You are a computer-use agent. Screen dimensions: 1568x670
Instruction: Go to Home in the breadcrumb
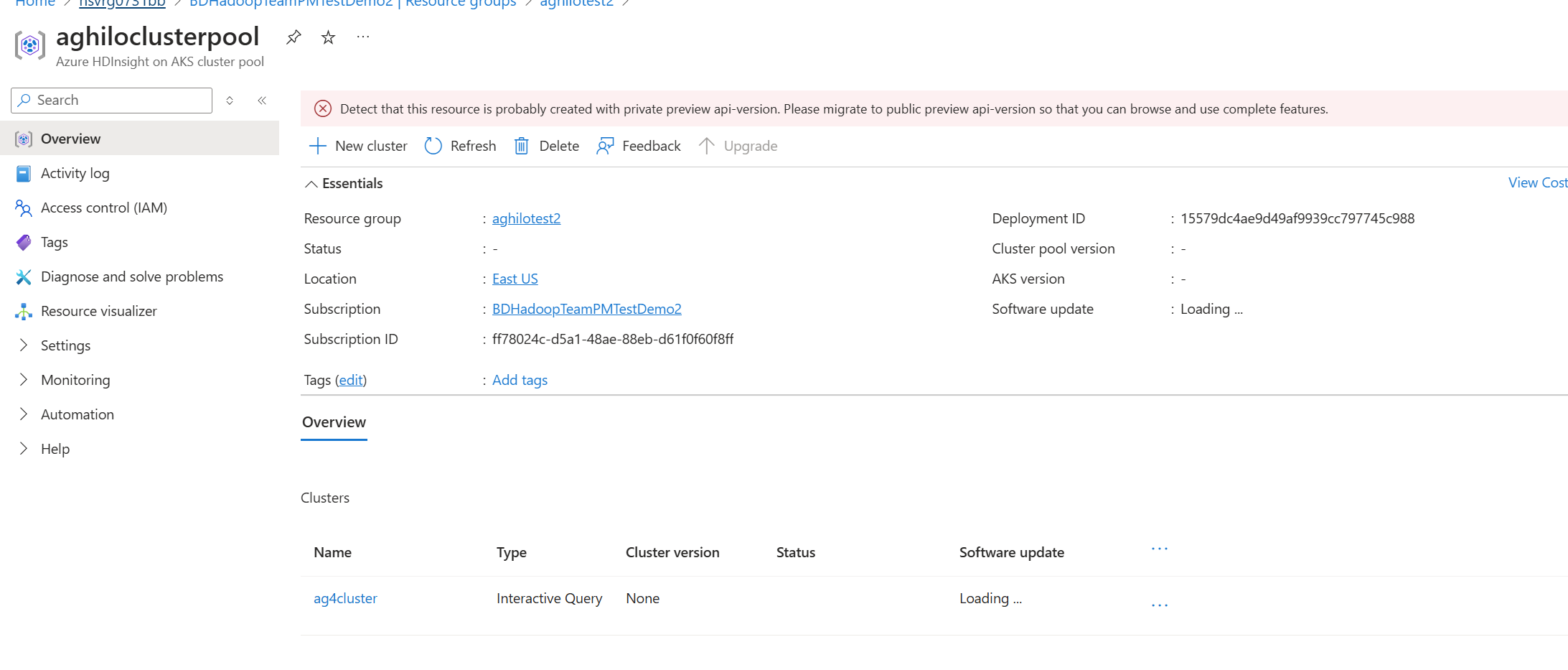[x=34, y=3]
